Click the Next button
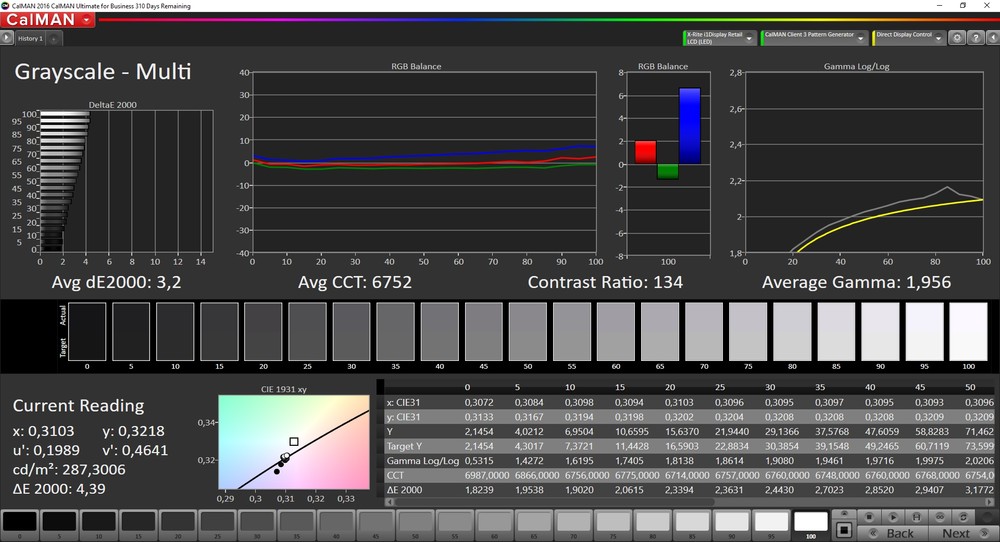The image size is (1000, 542). point(956,533)
